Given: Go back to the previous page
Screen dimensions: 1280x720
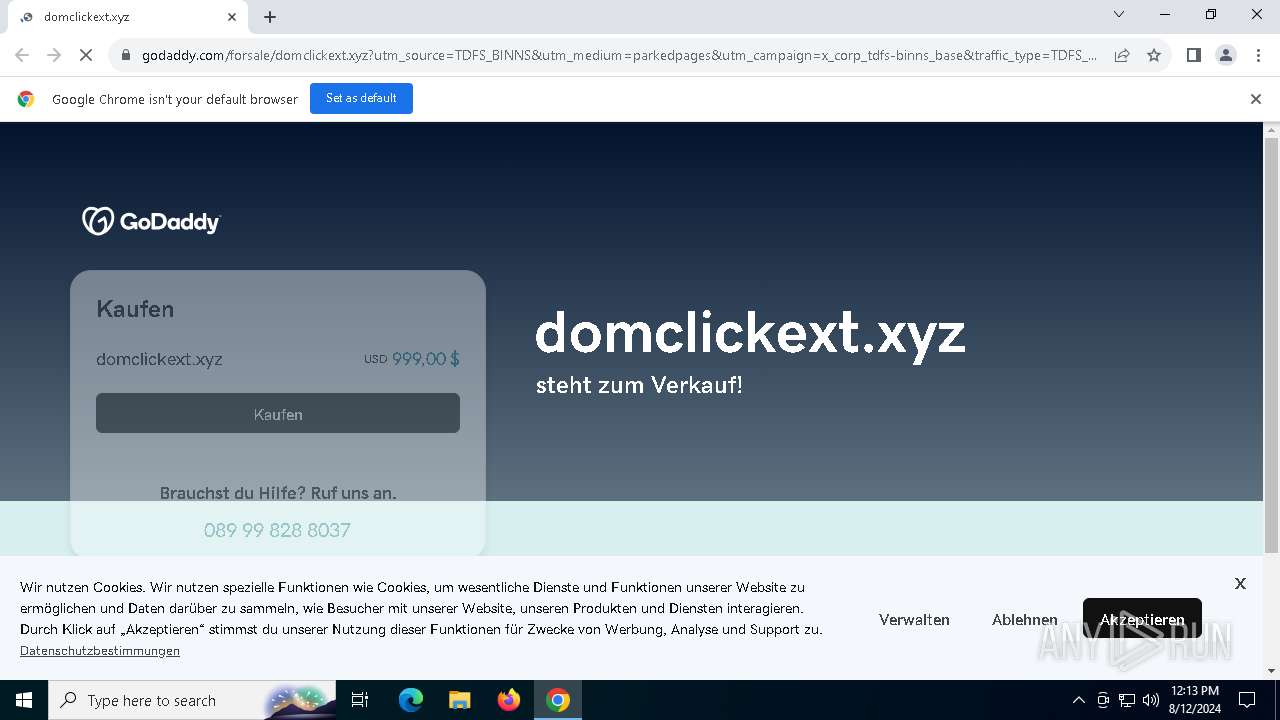Looking at the screenshot, I should pyautogui.click(x=22, y=55).
